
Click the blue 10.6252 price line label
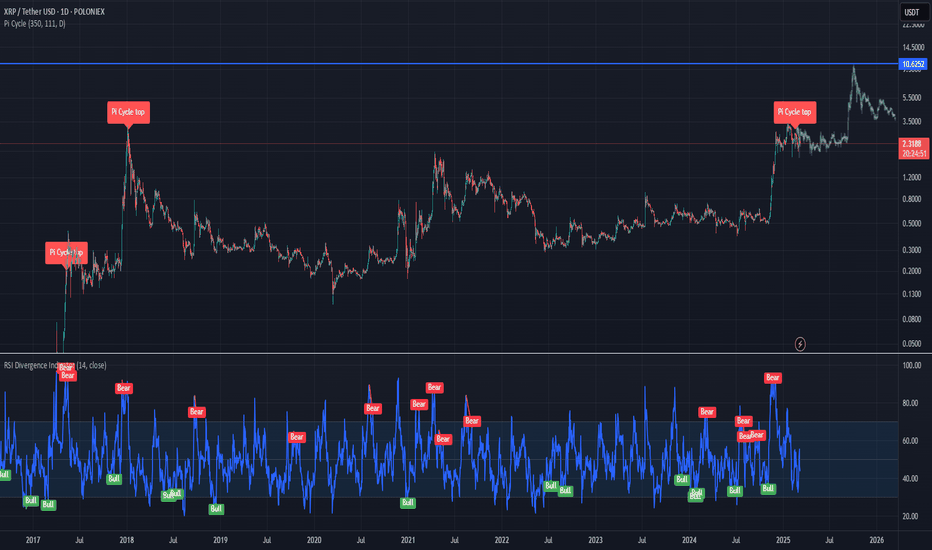click(x=913, y=64)
